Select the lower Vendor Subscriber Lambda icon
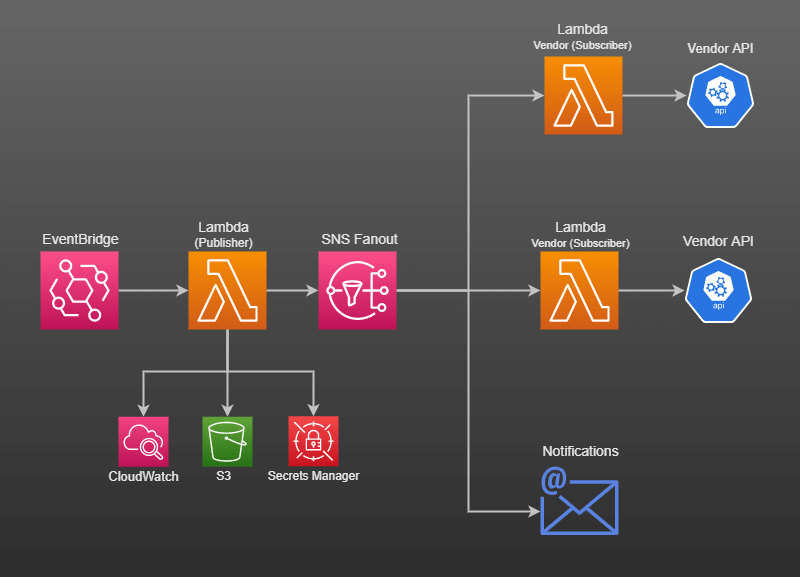 (580, 290)
